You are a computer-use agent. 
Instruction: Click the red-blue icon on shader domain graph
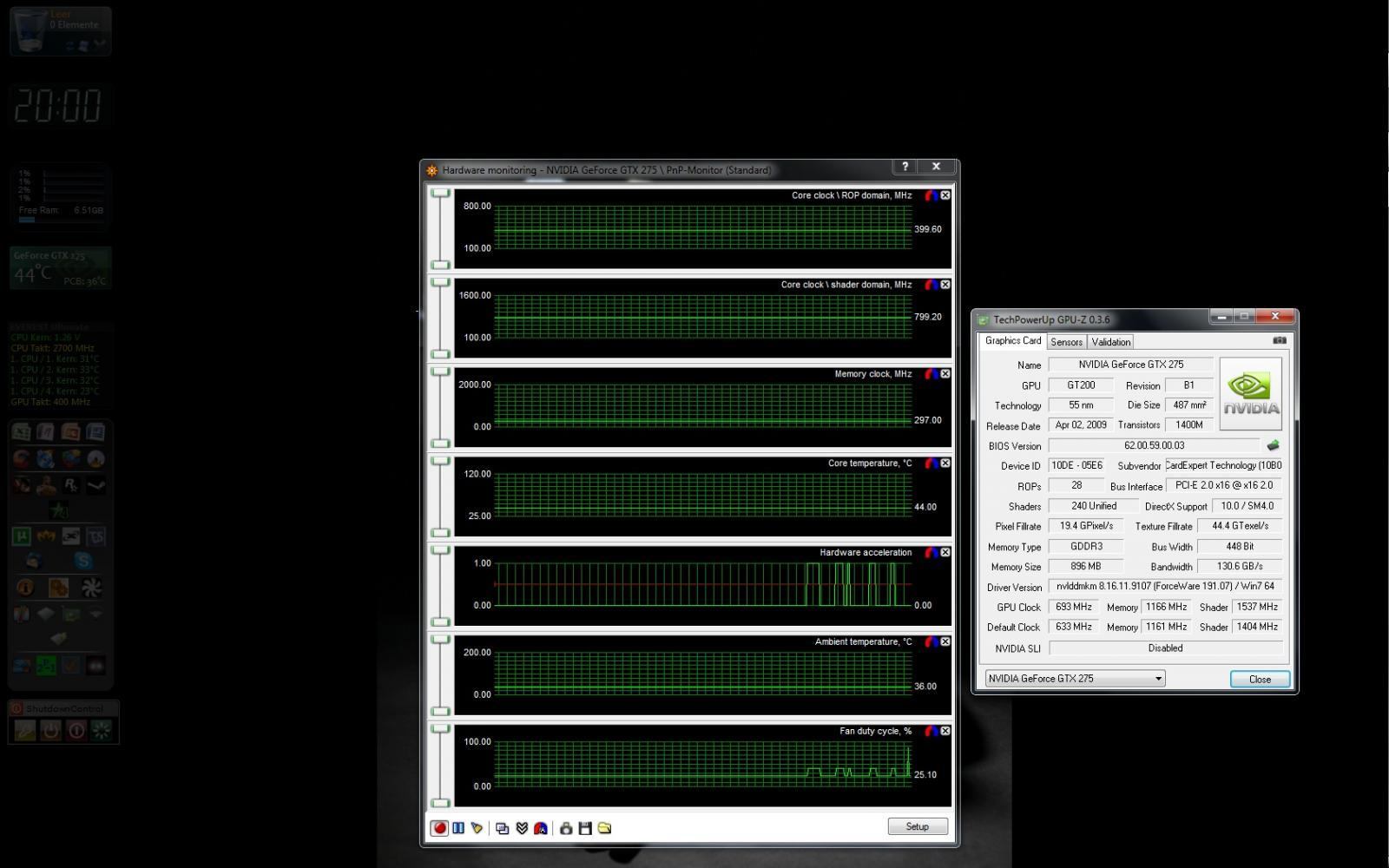tap(931, 285)
